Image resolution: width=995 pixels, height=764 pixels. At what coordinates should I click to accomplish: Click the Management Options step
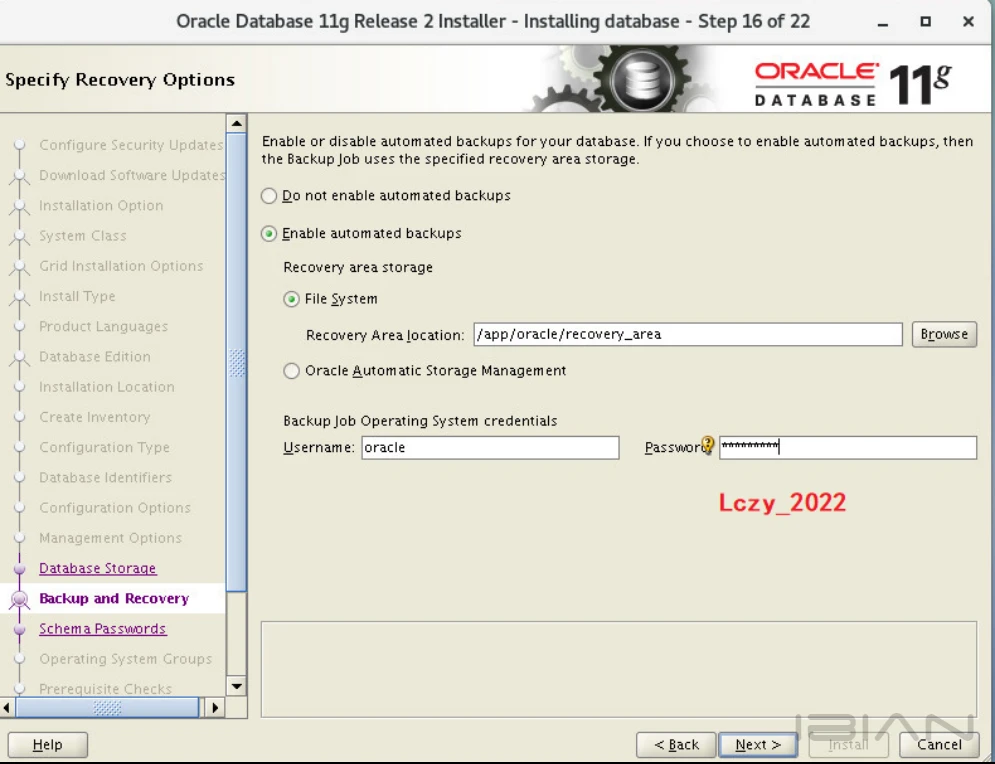[110, 538]
